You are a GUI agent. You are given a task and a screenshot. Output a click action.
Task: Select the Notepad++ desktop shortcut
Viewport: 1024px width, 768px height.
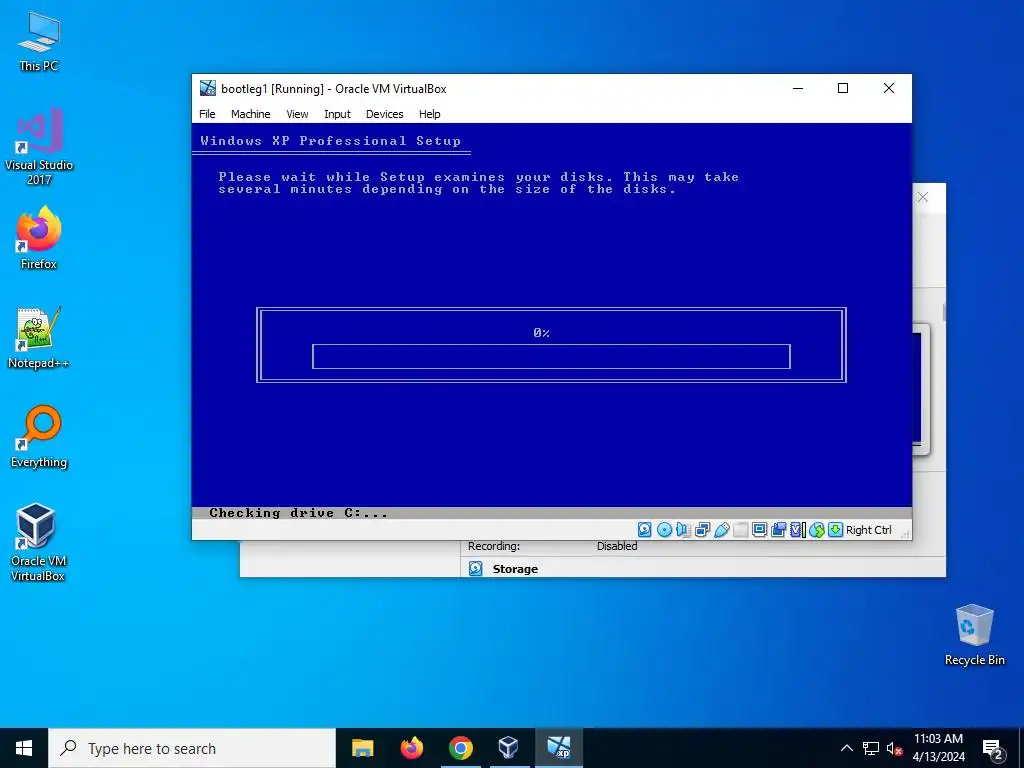39,338
